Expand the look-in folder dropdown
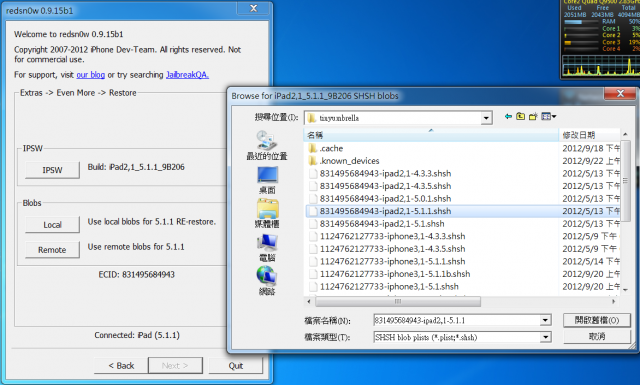 [486, 118]
